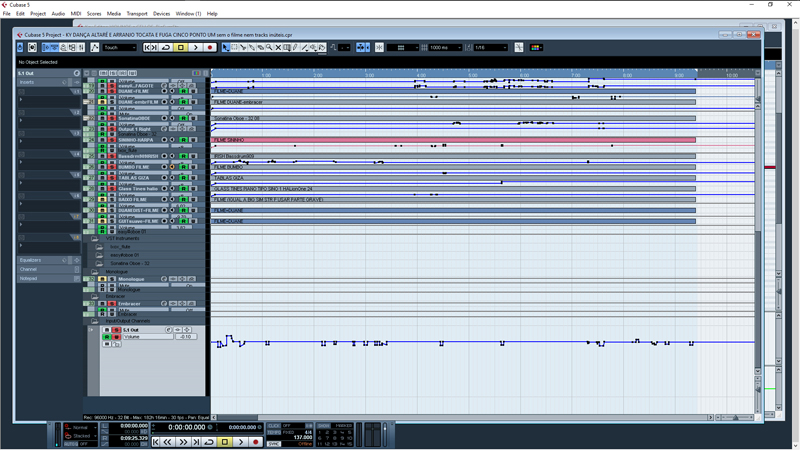Toggle read automation on TABLAS GIZA track
Viewport: 800px width, 450px height.
pos(184,178)
